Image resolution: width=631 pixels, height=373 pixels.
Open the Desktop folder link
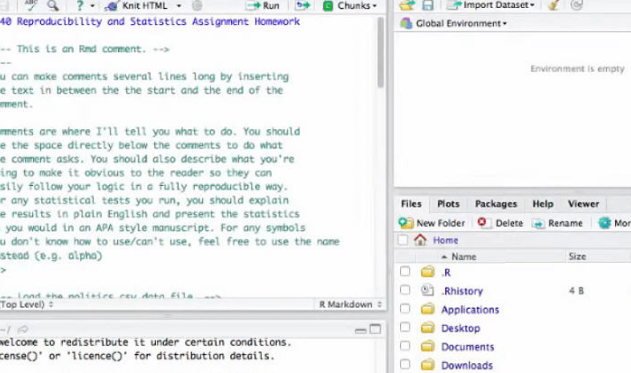pos(461,328)
